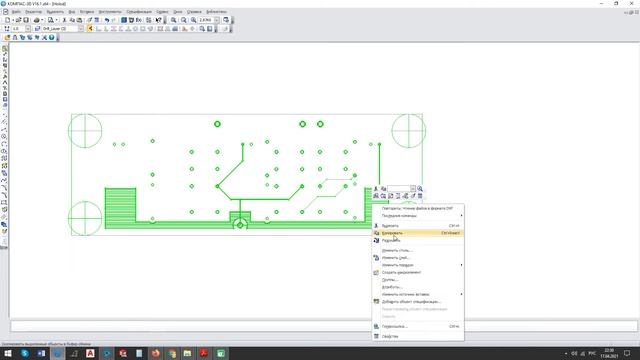Undo the last action
This screenshot has height=360, width=640.
pyautogui.click(x=107, y=20)
